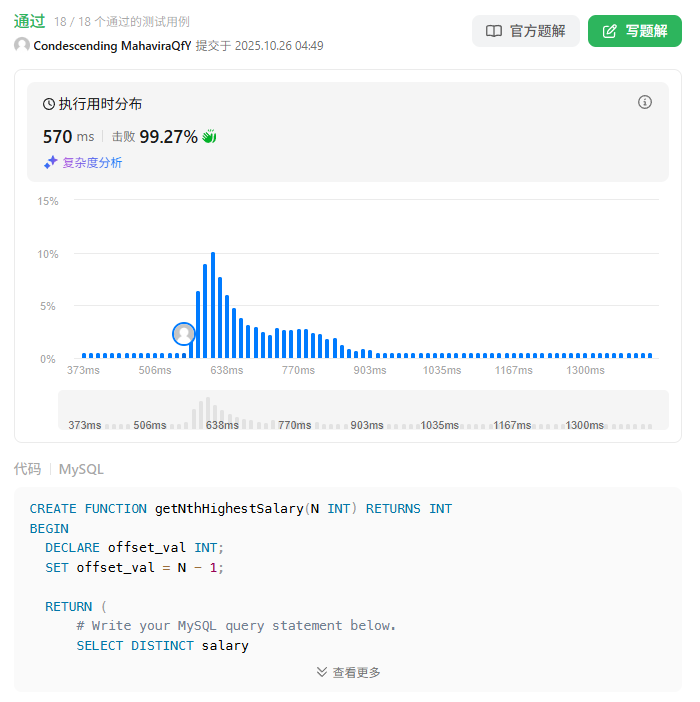Click the submitter's profile avatar icon
The image size is (700, 702).
click(x=22, y=45)
